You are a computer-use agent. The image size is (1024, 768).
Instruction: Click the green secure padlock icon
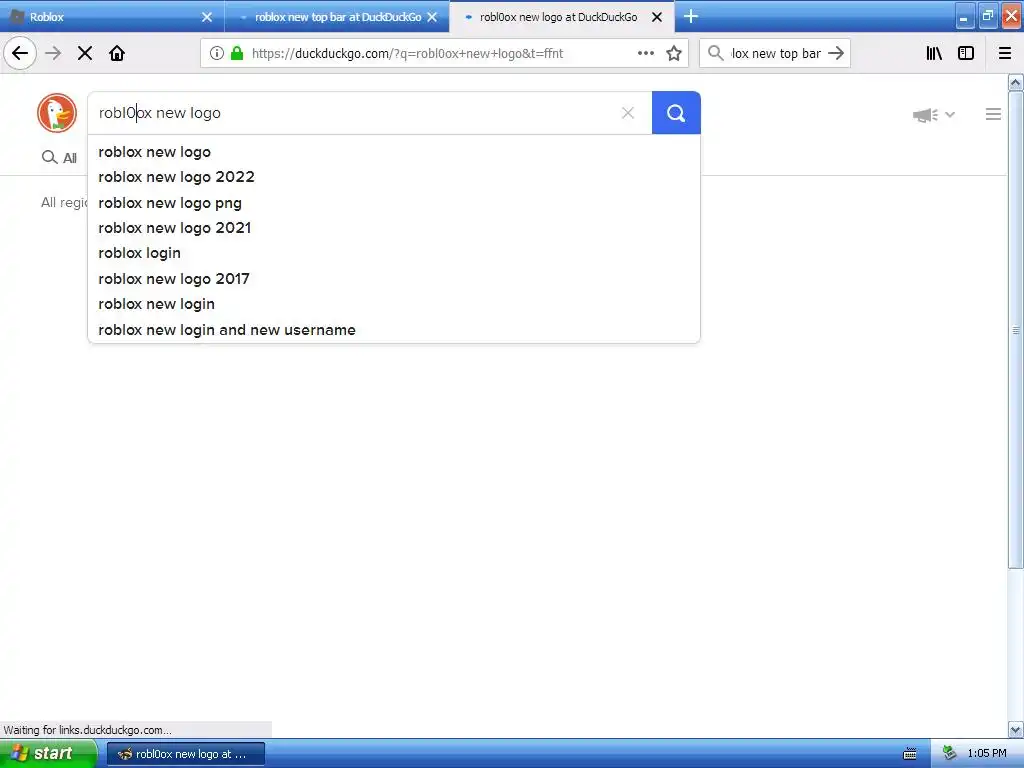pos(237,53)
